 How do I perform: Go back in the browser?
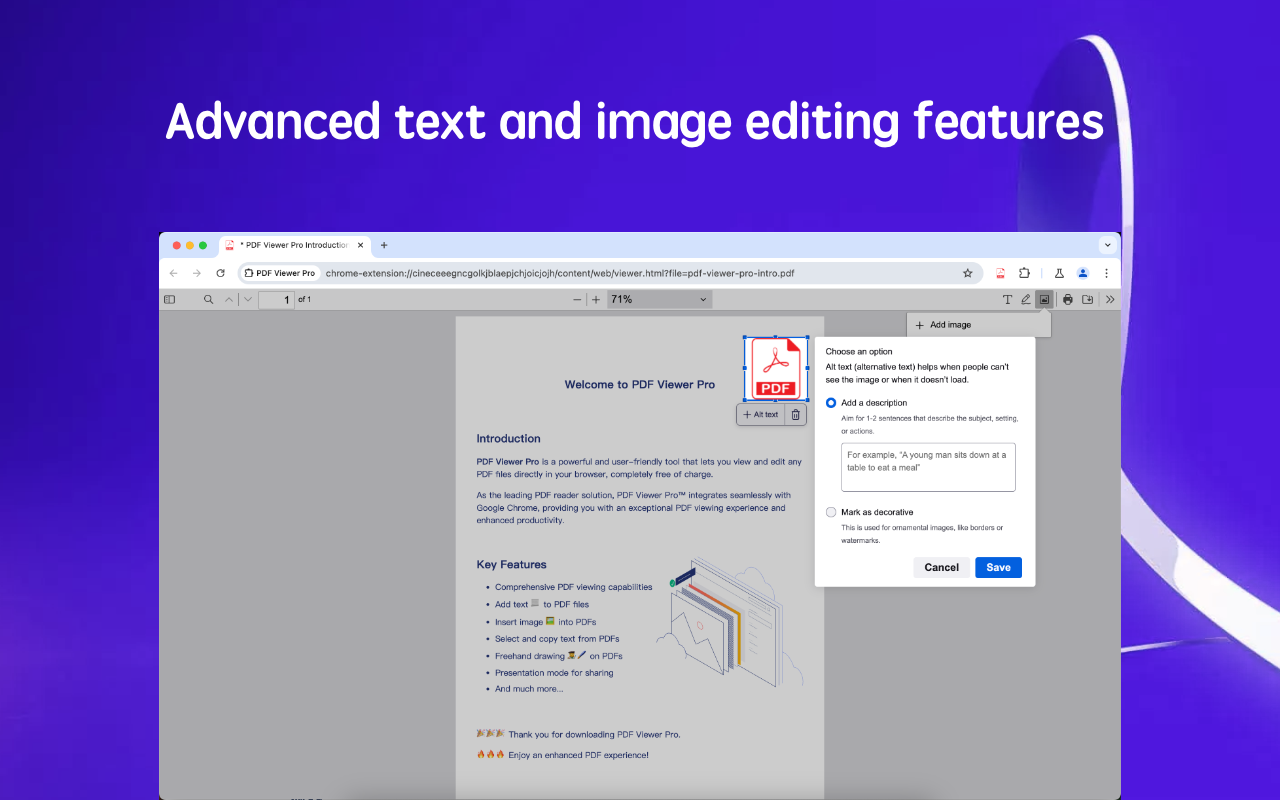click(x=173, y=273)
